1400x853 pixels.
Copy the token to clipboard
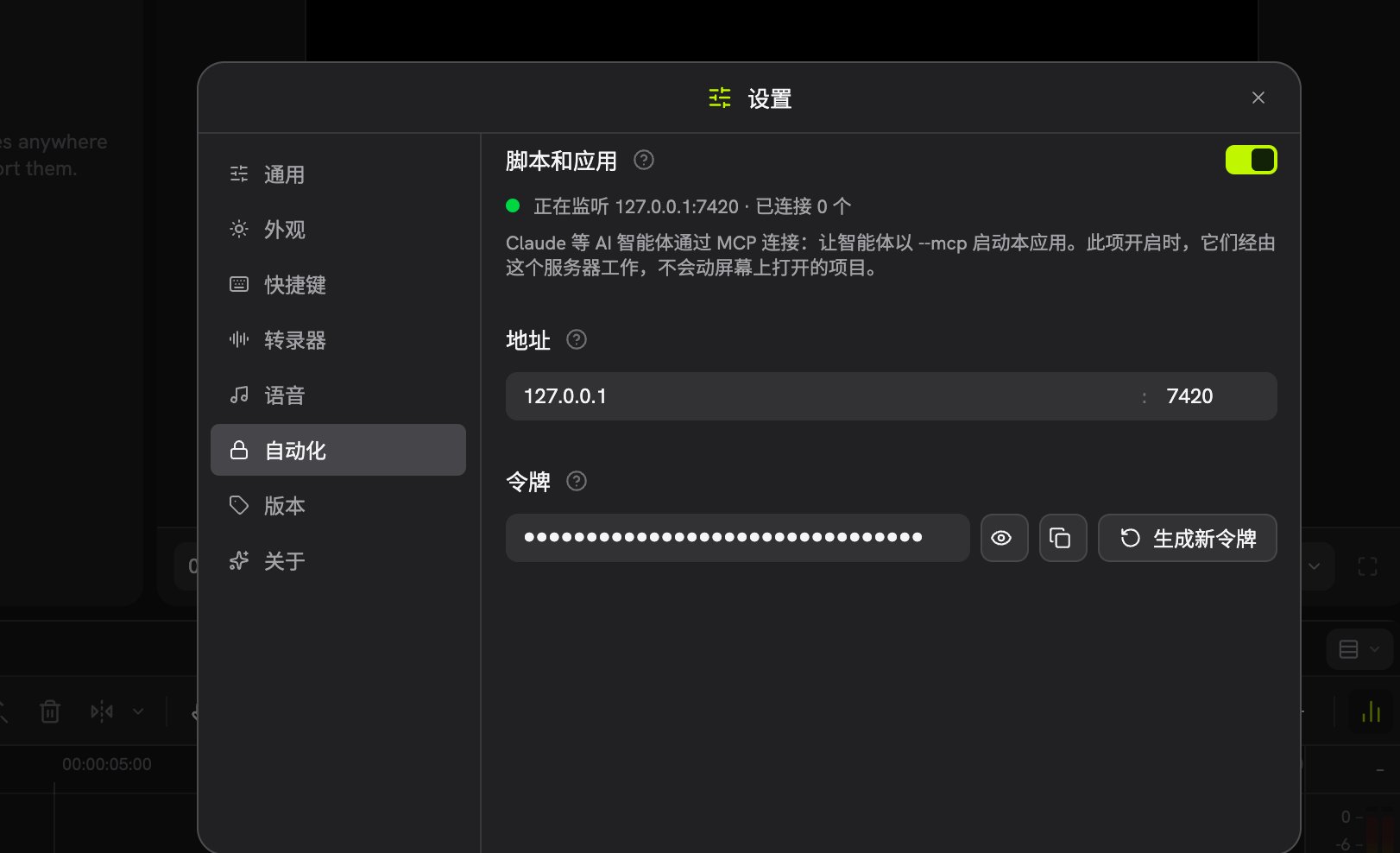pyautogui.click(x=1063, y=538)
